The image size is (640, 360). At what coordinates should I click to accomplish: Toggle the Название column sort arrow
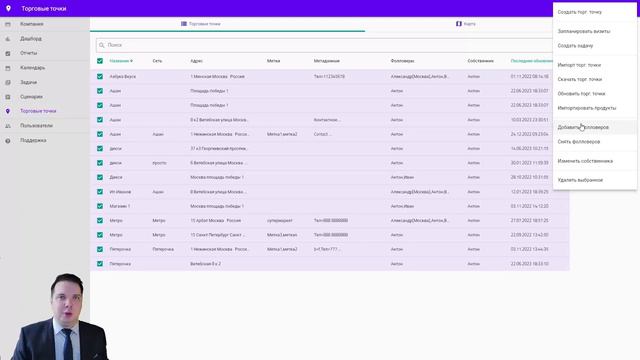(131, 61)
